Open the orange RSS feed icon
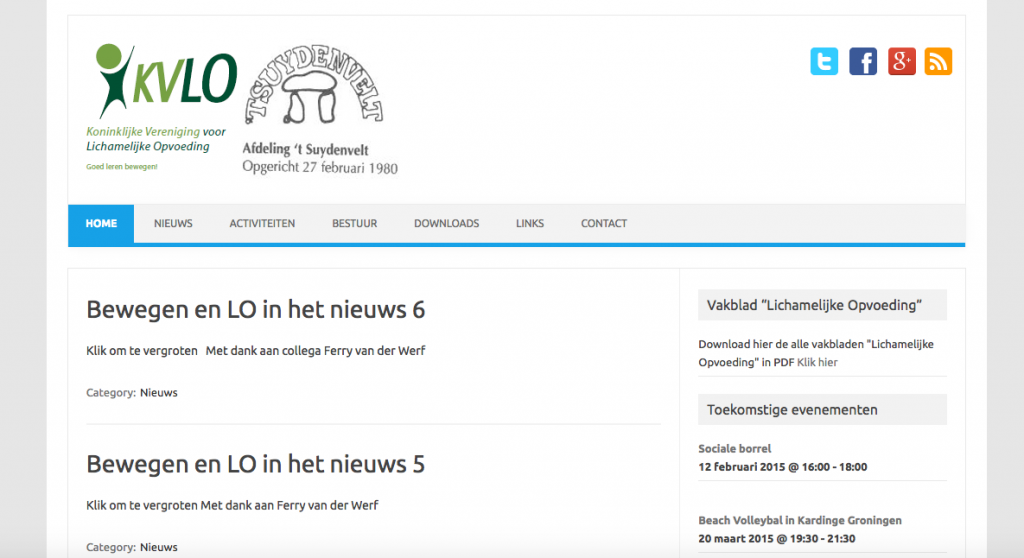The height and width of the screenshot is (558, 1024). [x=938, y=61]
